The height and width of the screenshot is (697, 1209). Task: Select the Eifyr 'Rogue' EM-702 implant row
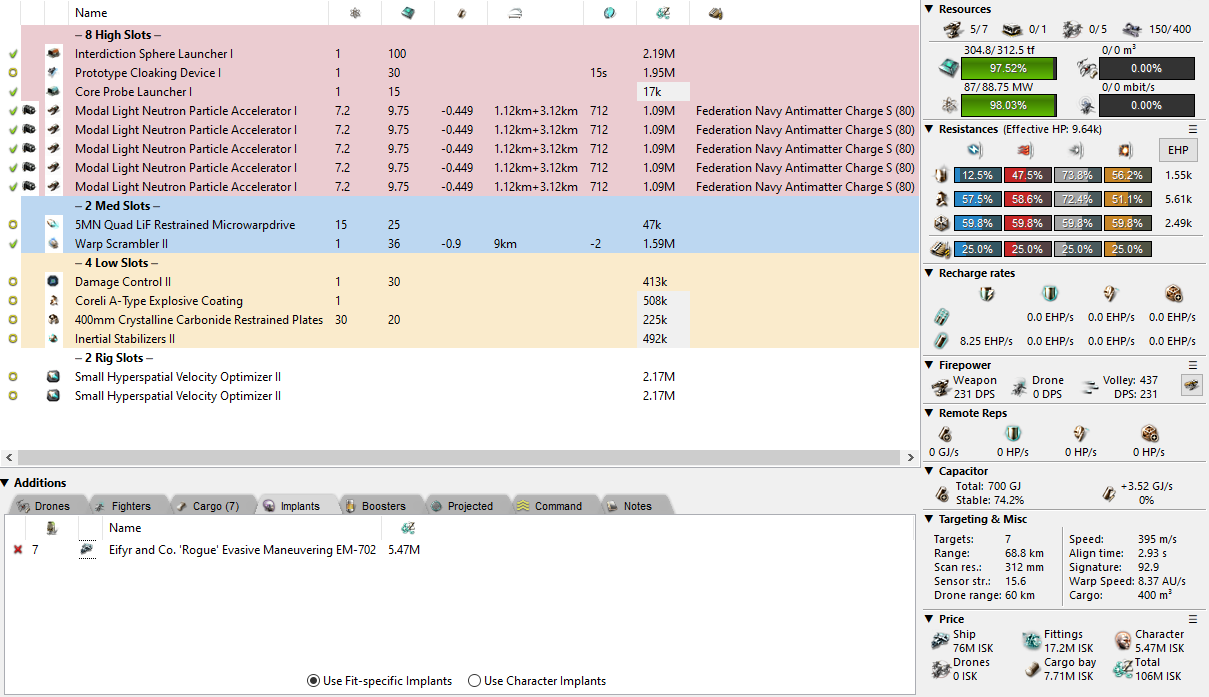click(242, 550)
